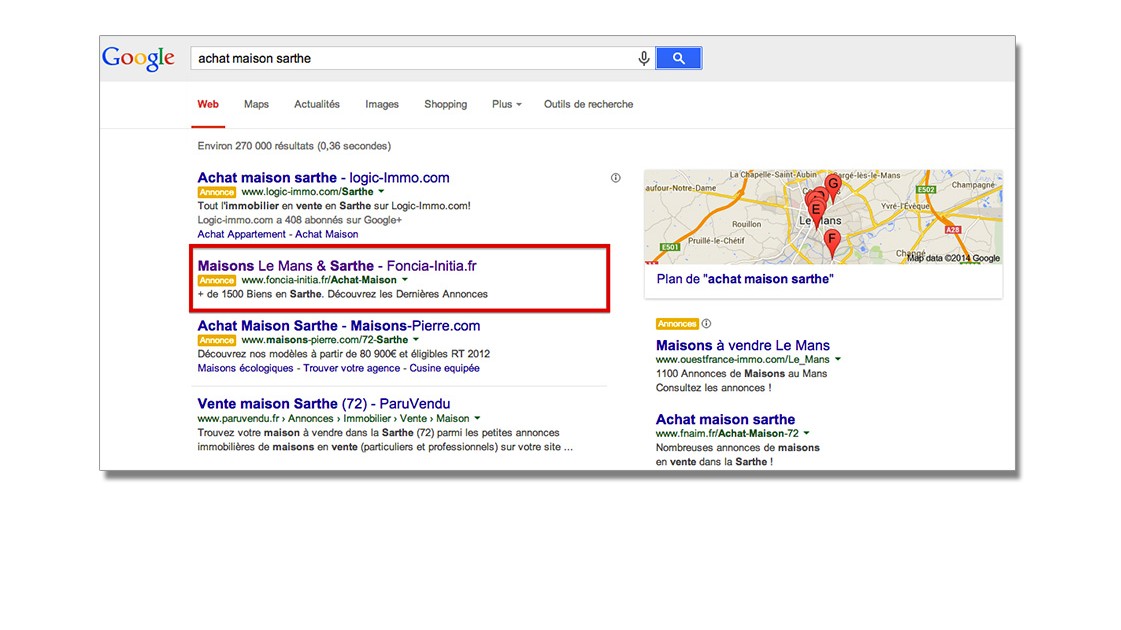Open the Shopping tab
The height and width of the screenshot is (630, 1121).
[x=445, y=104]
